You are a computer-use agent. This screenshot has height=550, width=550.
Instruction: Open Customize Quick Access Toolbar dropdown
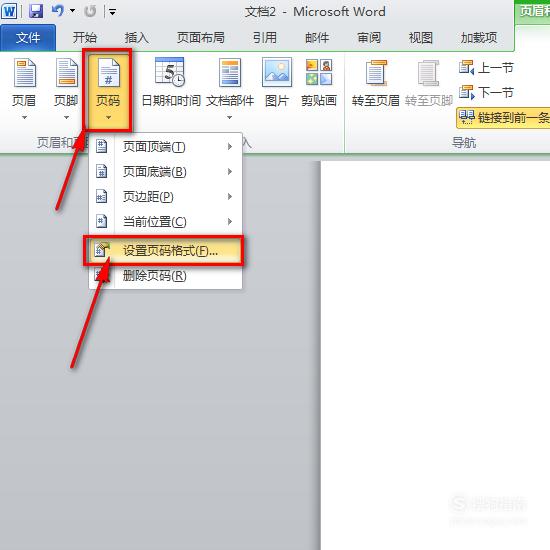click(x=112, y=13)
